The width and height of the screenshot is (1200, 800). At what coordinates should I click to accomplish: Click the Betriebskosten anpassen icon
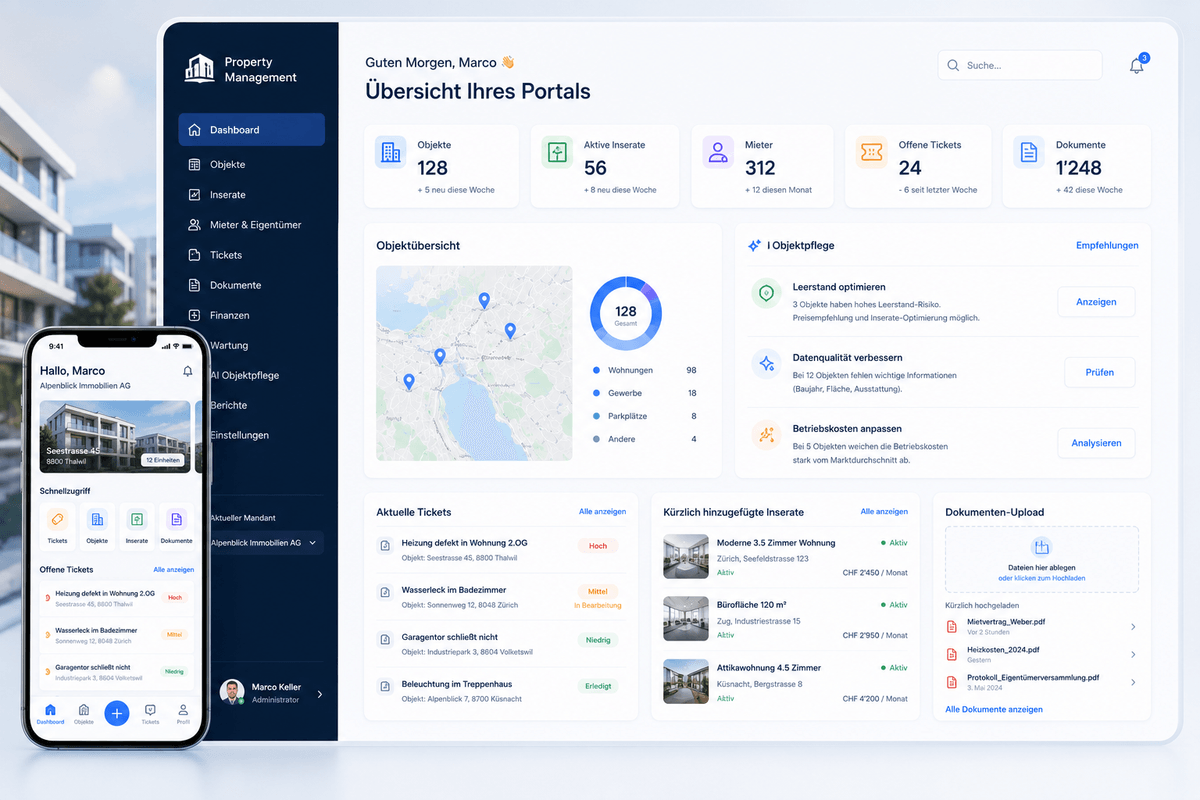click(766, 435)
